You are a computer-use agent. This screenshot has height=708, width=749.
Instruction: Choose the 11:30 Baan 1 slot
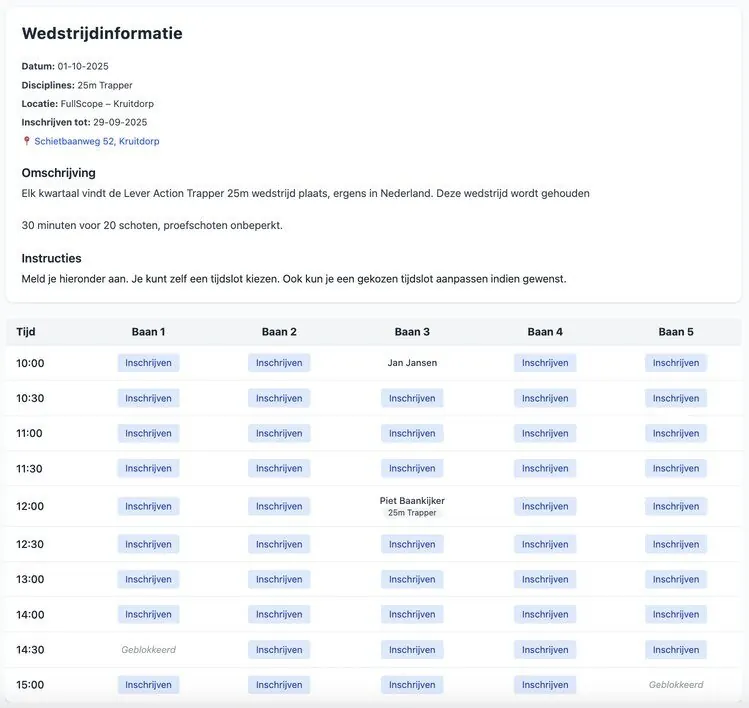click(149, 469)
